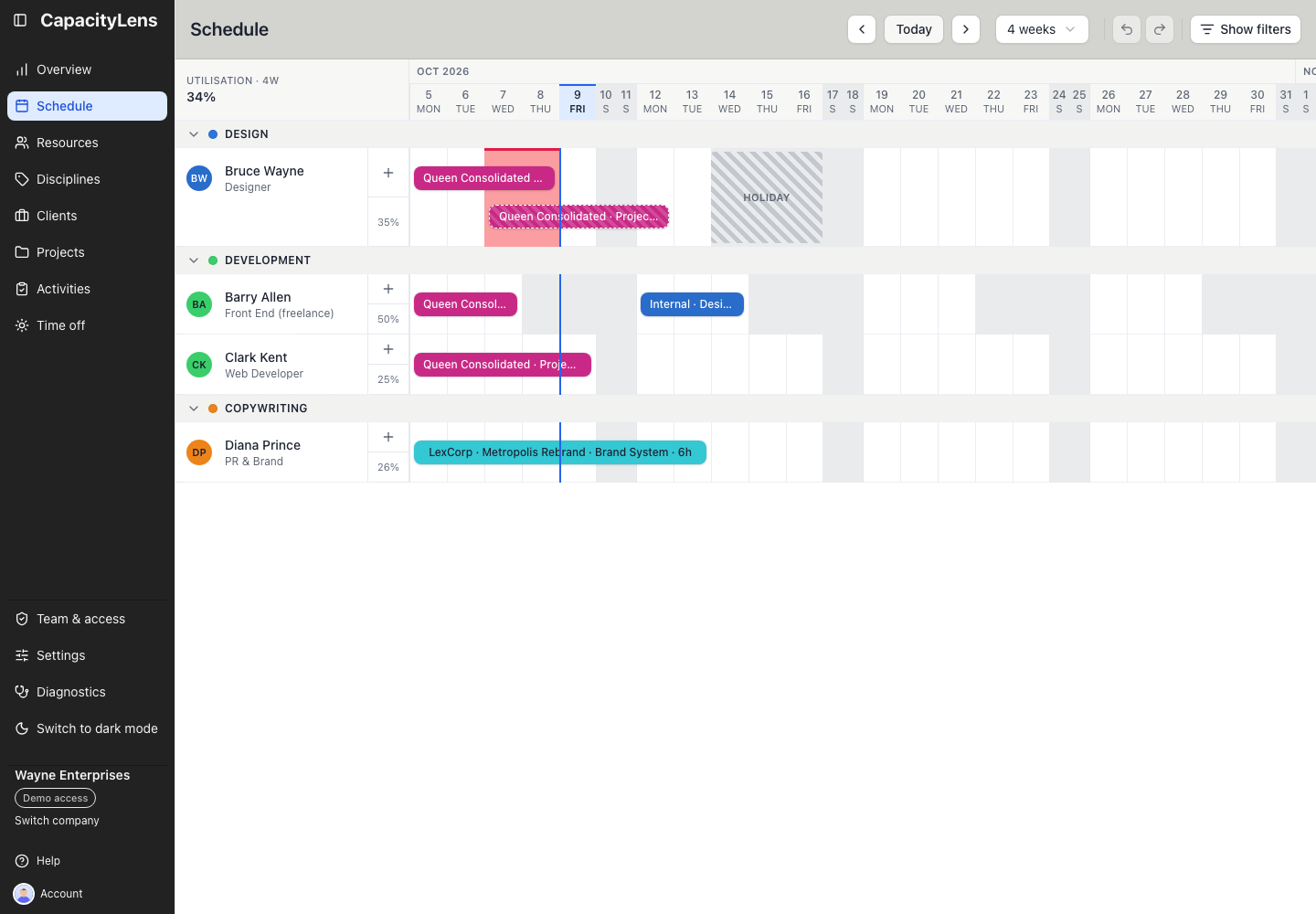Go to previous period arrow
This screenshot has height=914, width=1316.
point(862,29)
